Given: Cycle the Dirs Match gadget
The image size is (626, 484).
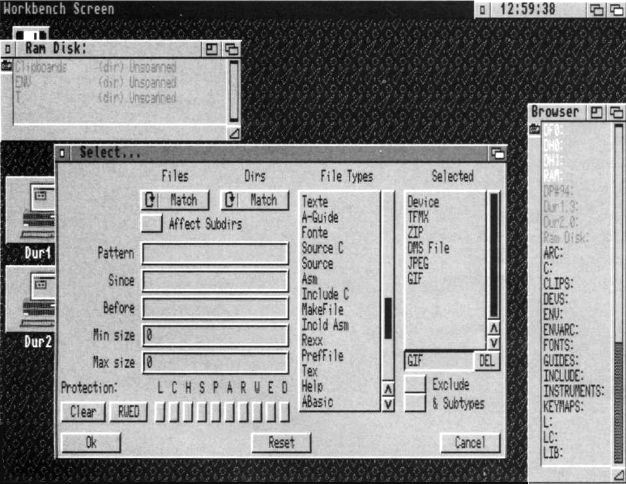Looking at the screenshot, I should click(255, 200).
